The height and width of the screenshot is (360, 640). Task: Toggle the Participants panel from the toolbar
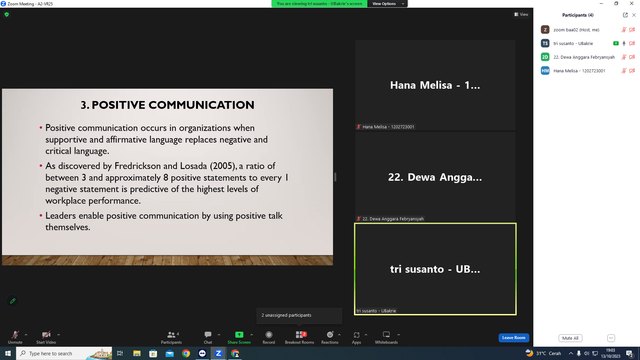point(171,337)
